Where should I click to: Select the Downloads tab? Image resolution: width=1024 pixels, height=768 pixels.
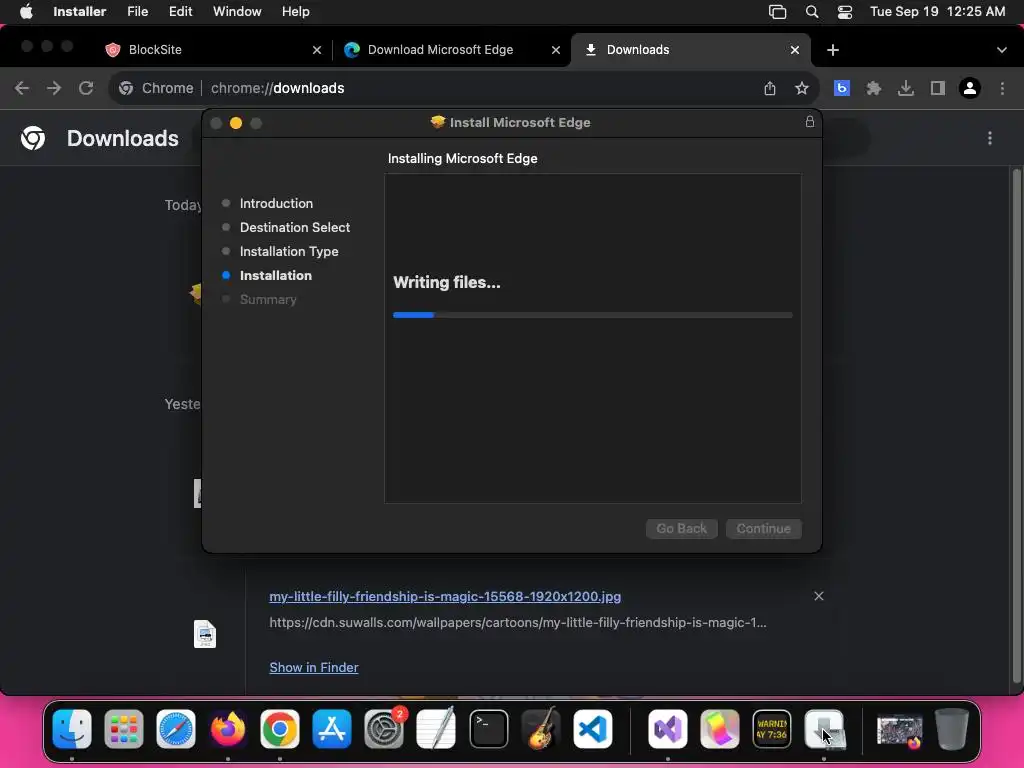point(691,50)
